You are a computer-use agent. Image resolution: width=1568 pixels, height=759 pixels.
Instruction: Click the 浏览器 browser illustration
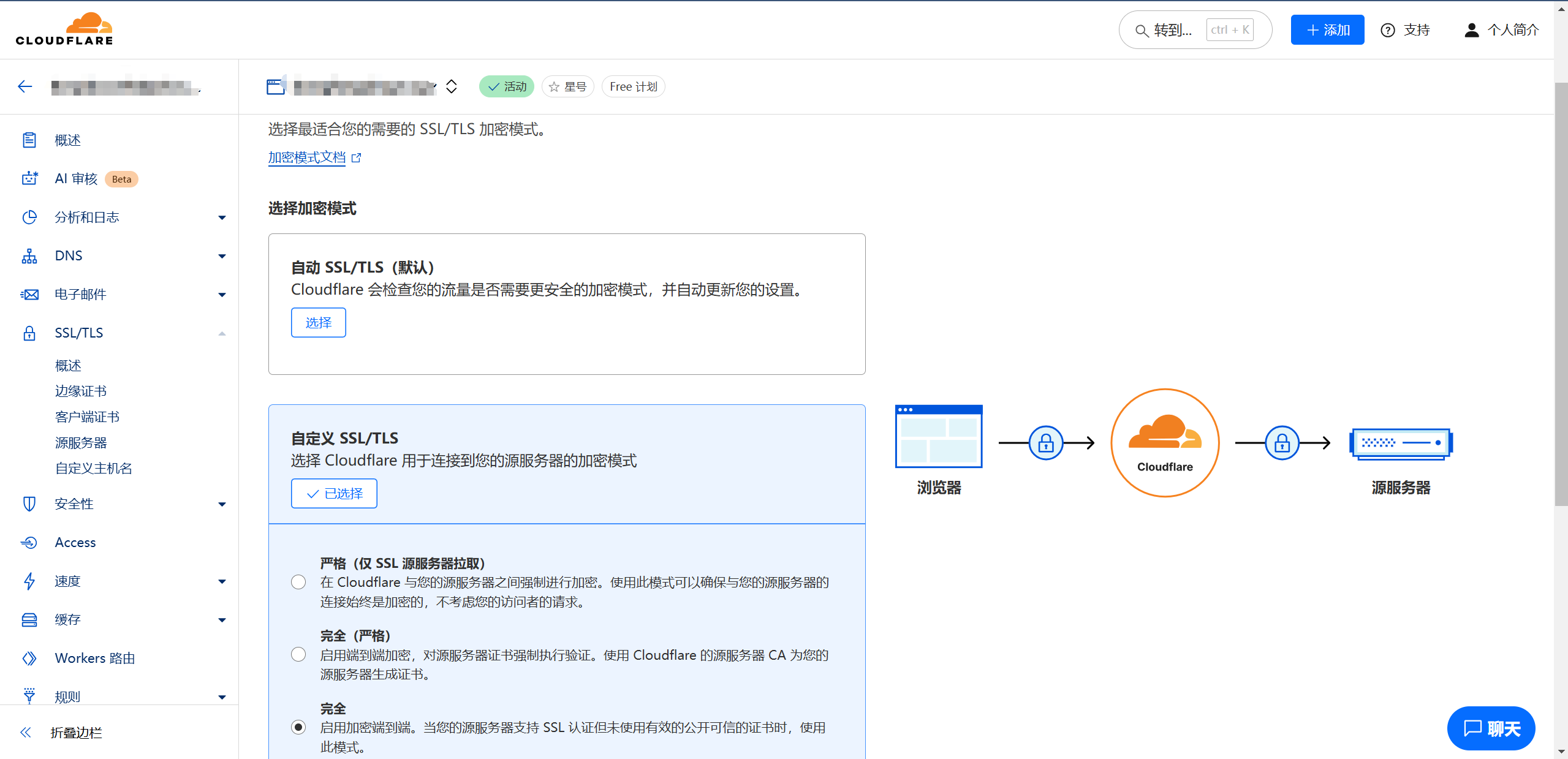coord(939,436)
